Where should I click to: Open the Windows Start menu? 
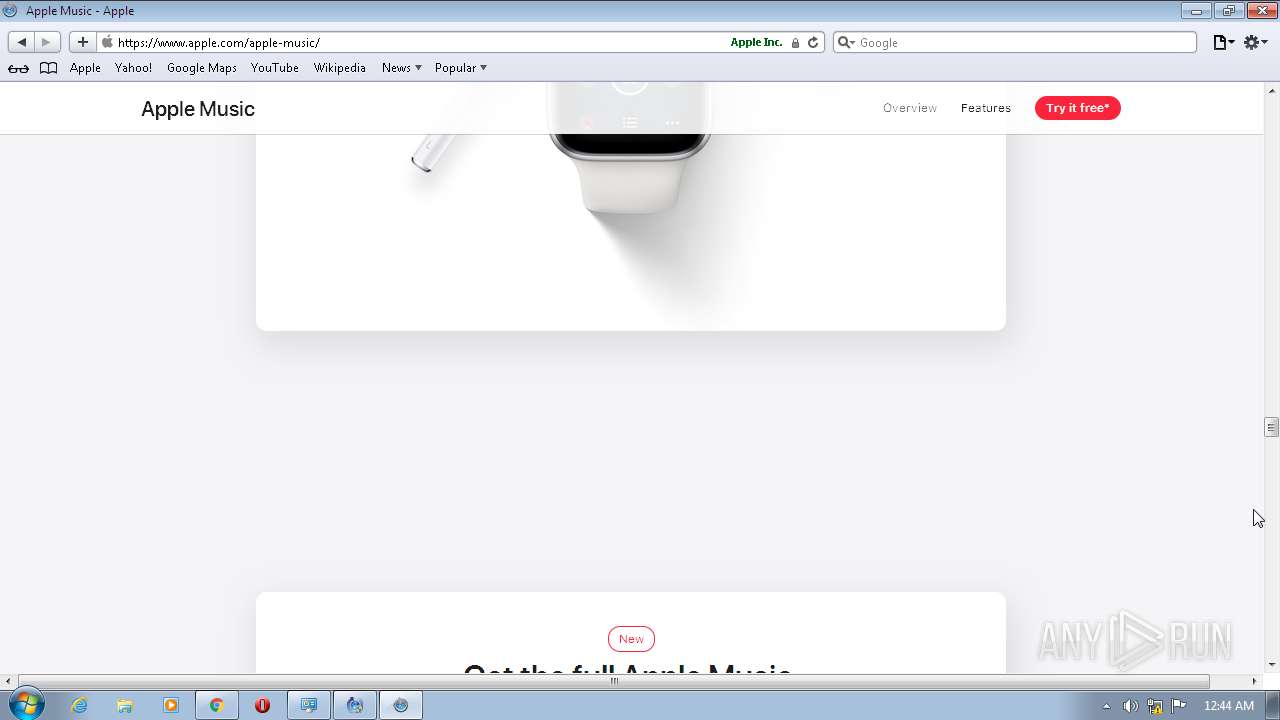(x=27, y=705)
